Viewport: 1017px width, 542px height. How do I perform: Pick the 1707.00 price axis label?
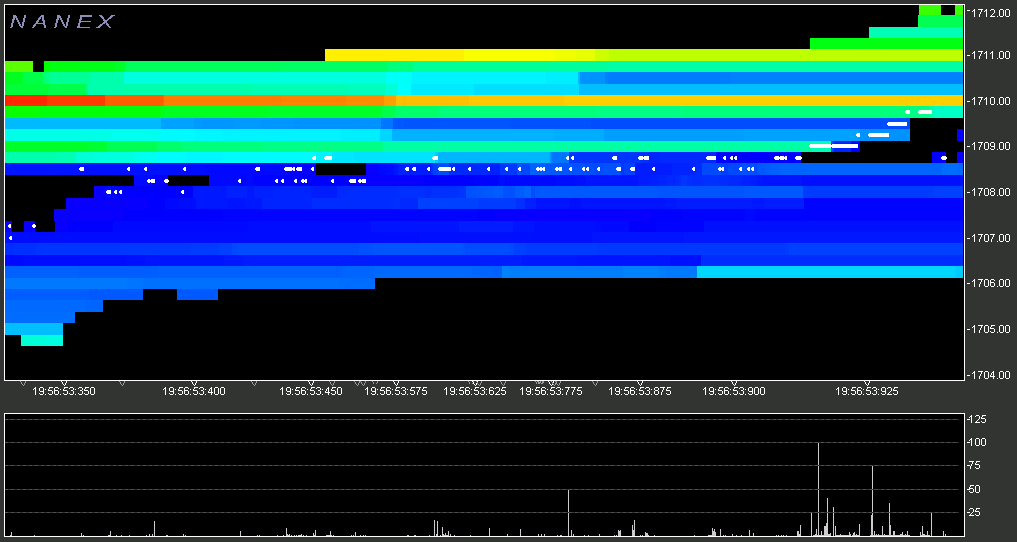991,238
